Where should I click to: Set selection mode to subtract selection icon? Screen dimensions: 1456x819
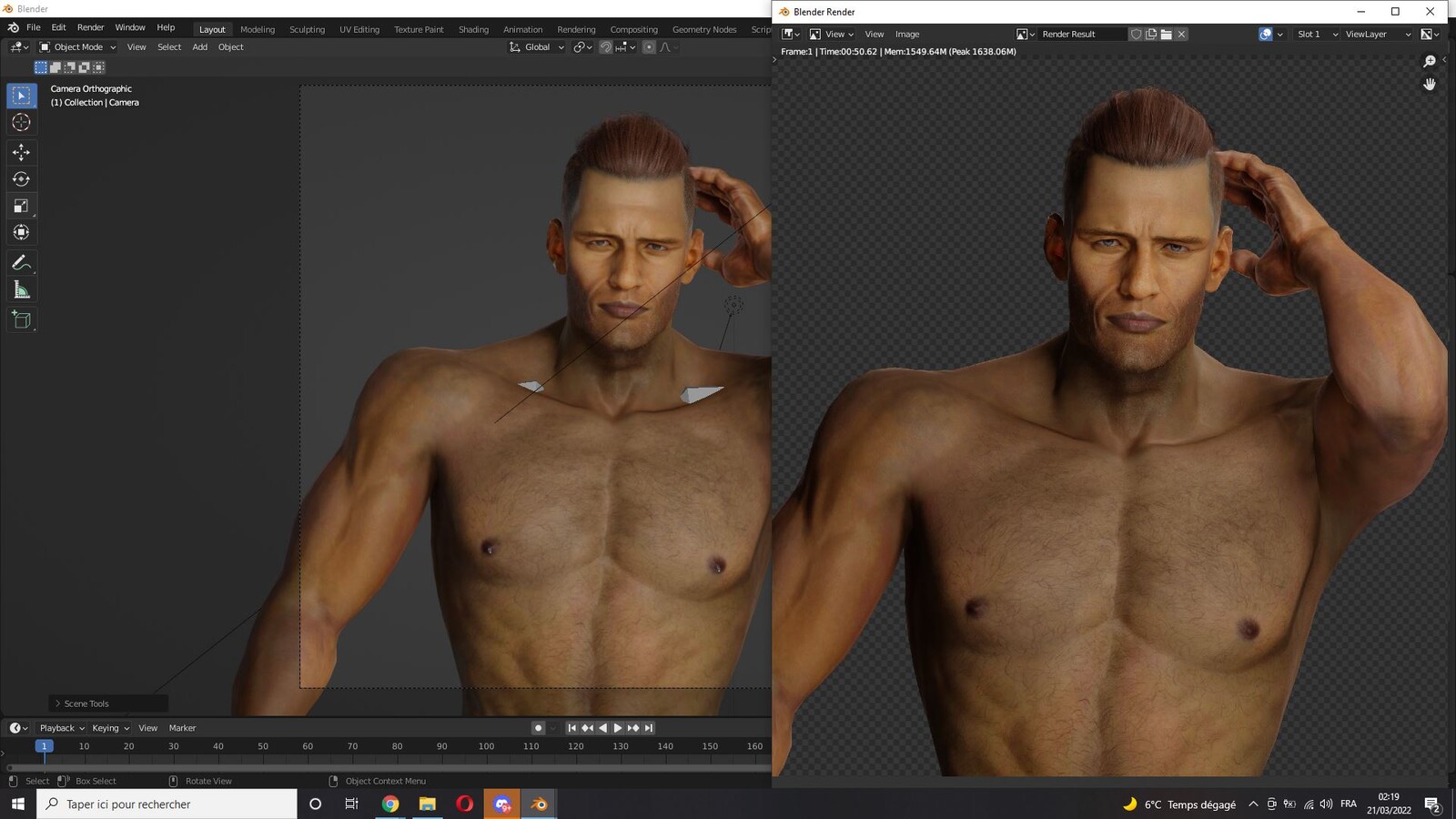click(x=69, y=67)
